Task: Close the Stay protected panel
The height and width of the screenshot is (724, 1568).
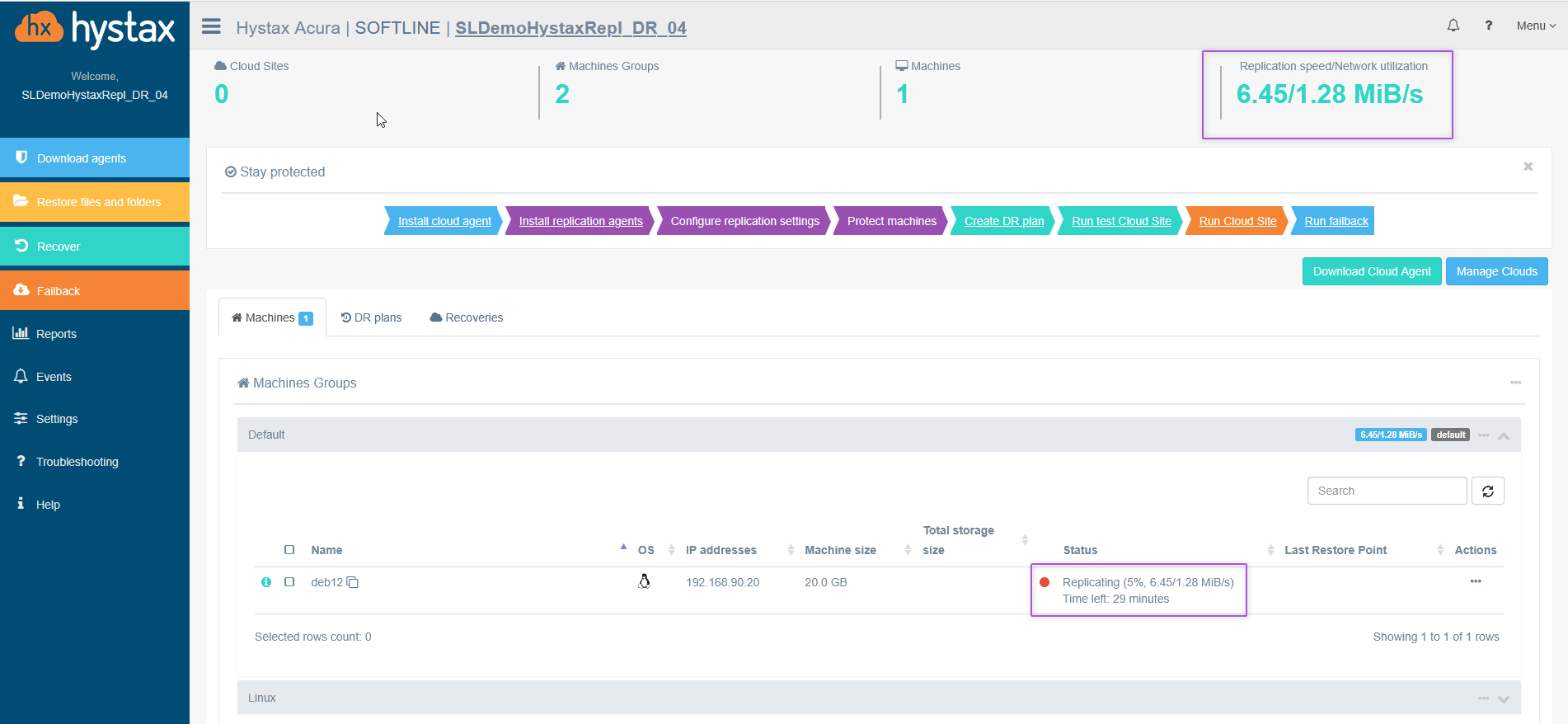Action: [x=1528, y=167]
